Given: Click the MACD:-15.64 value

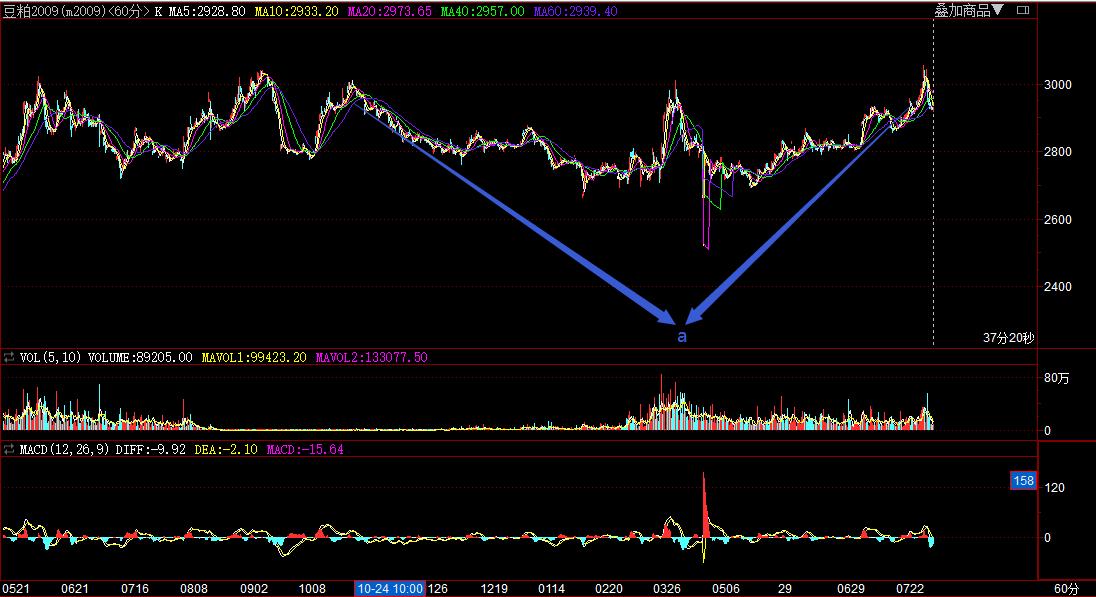Looking at the screenshot, I should click(x=305, y=449).
